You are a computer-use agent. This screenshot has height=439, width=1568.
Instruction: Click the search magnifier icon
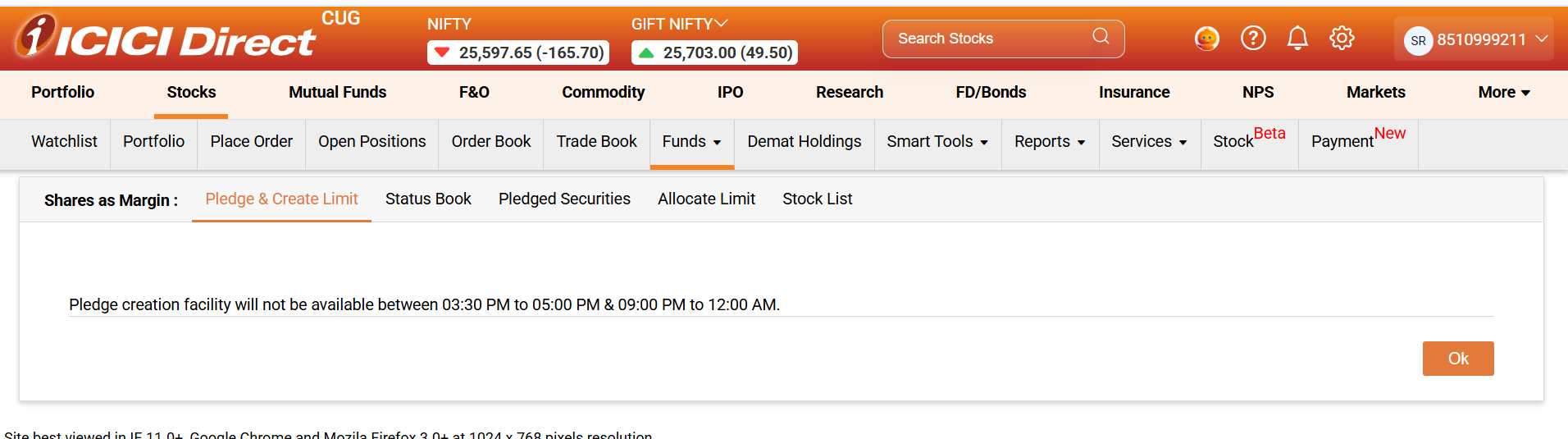click(x=1101, y=37)
